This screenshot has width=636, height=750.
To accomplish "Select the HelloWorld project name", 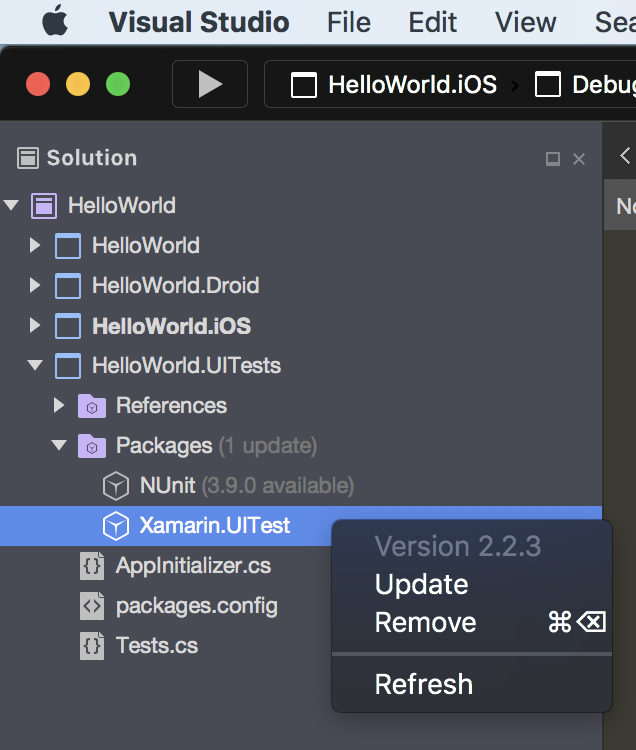I will pyautogui.click(x=146, y=246).
